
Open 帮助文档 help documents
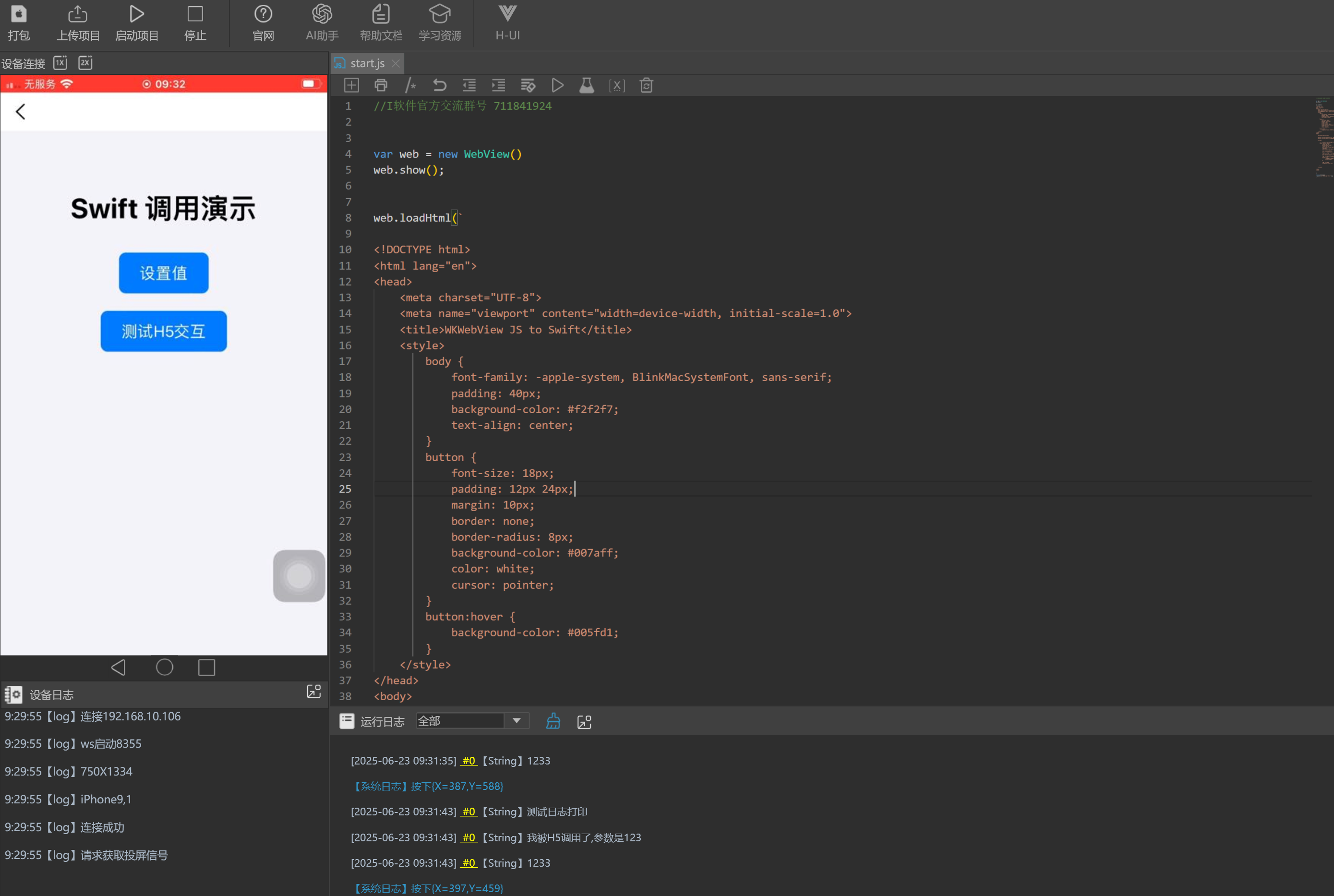(381, 23)
